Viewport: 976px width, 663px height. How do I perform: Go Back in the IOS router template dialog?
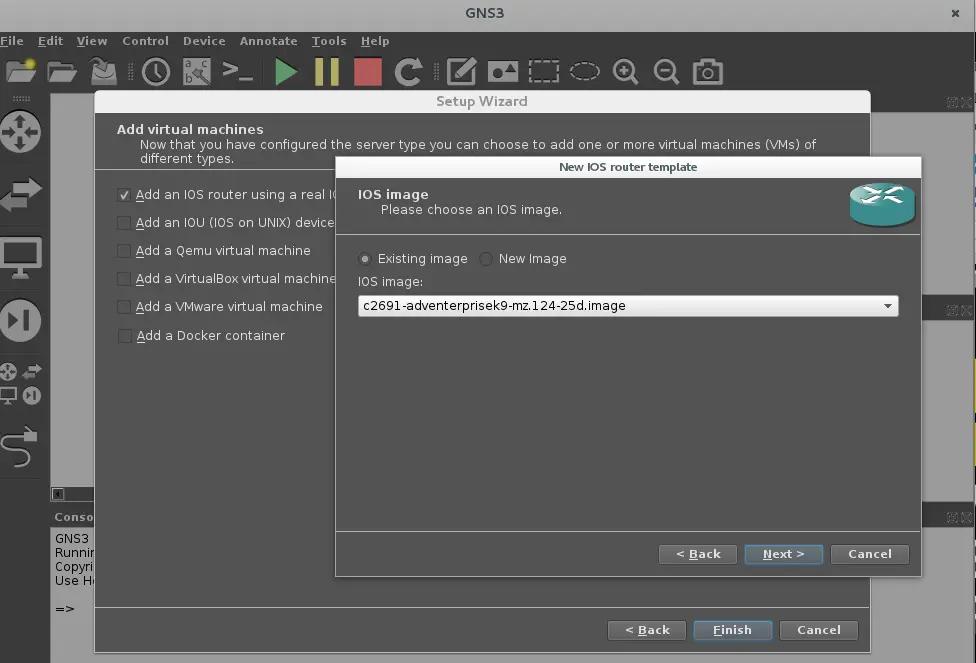tap(698, 554)
